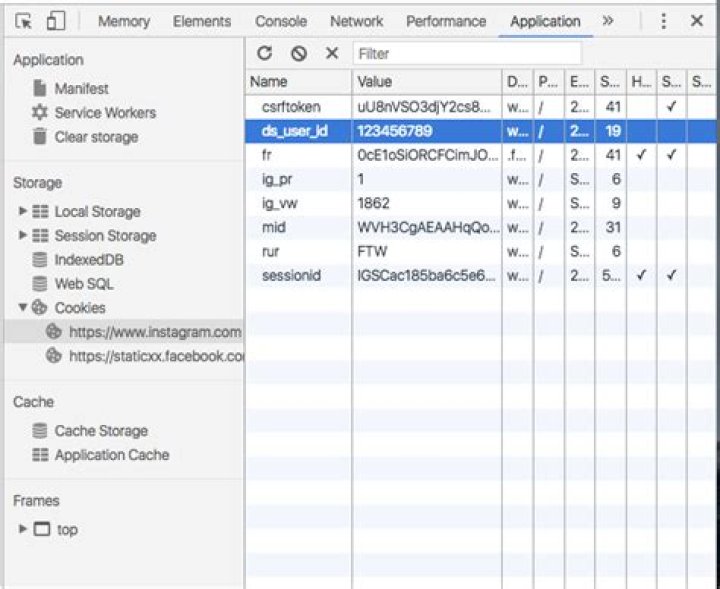The height and width of the screenshot is (589, 720).
Task: Activate the inspect element picker icon
Action: point(23,21)
